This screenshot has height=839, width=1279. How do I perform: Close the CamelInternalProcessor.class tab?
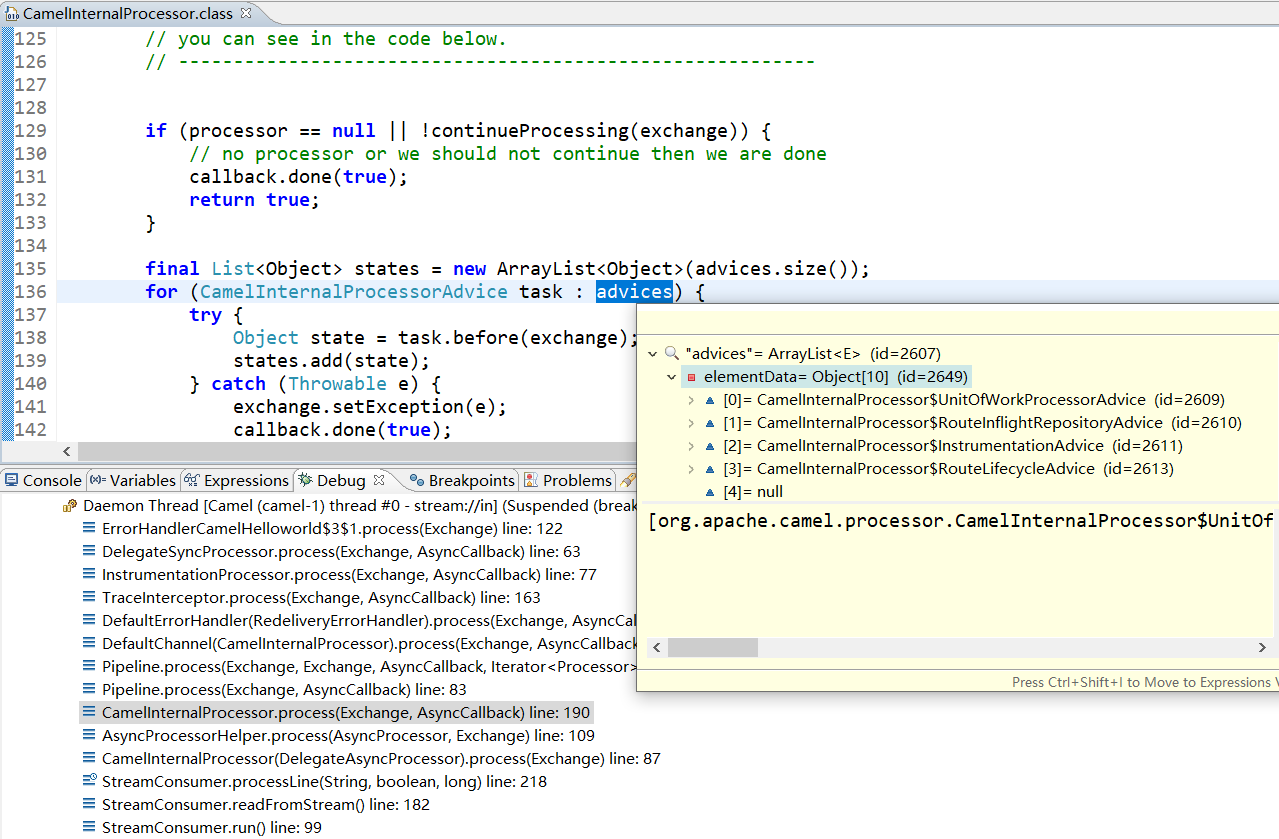[246, 13]
